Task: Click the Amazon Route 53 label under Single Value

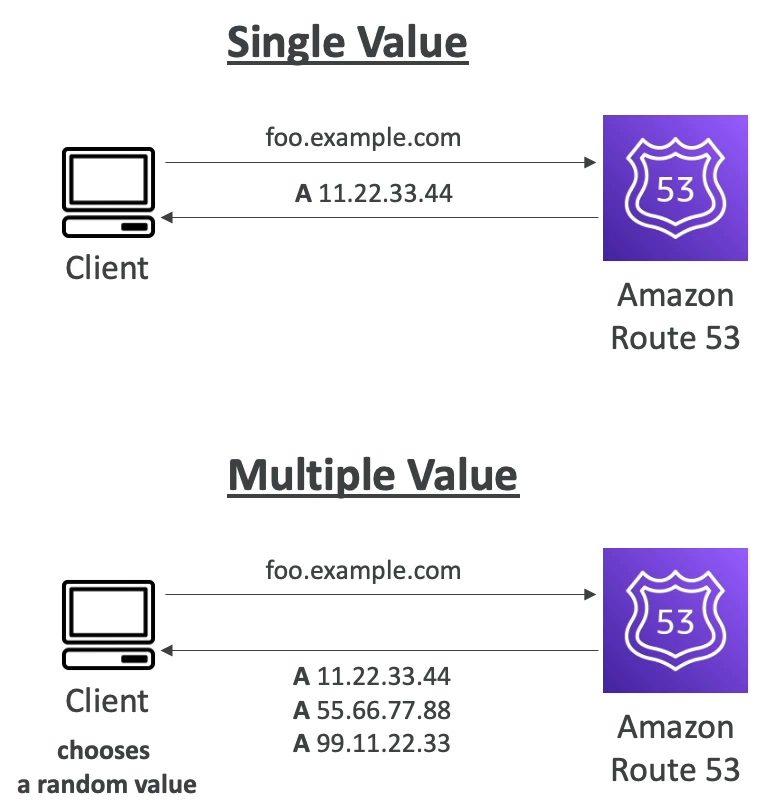Action: (x=675, y=316)
